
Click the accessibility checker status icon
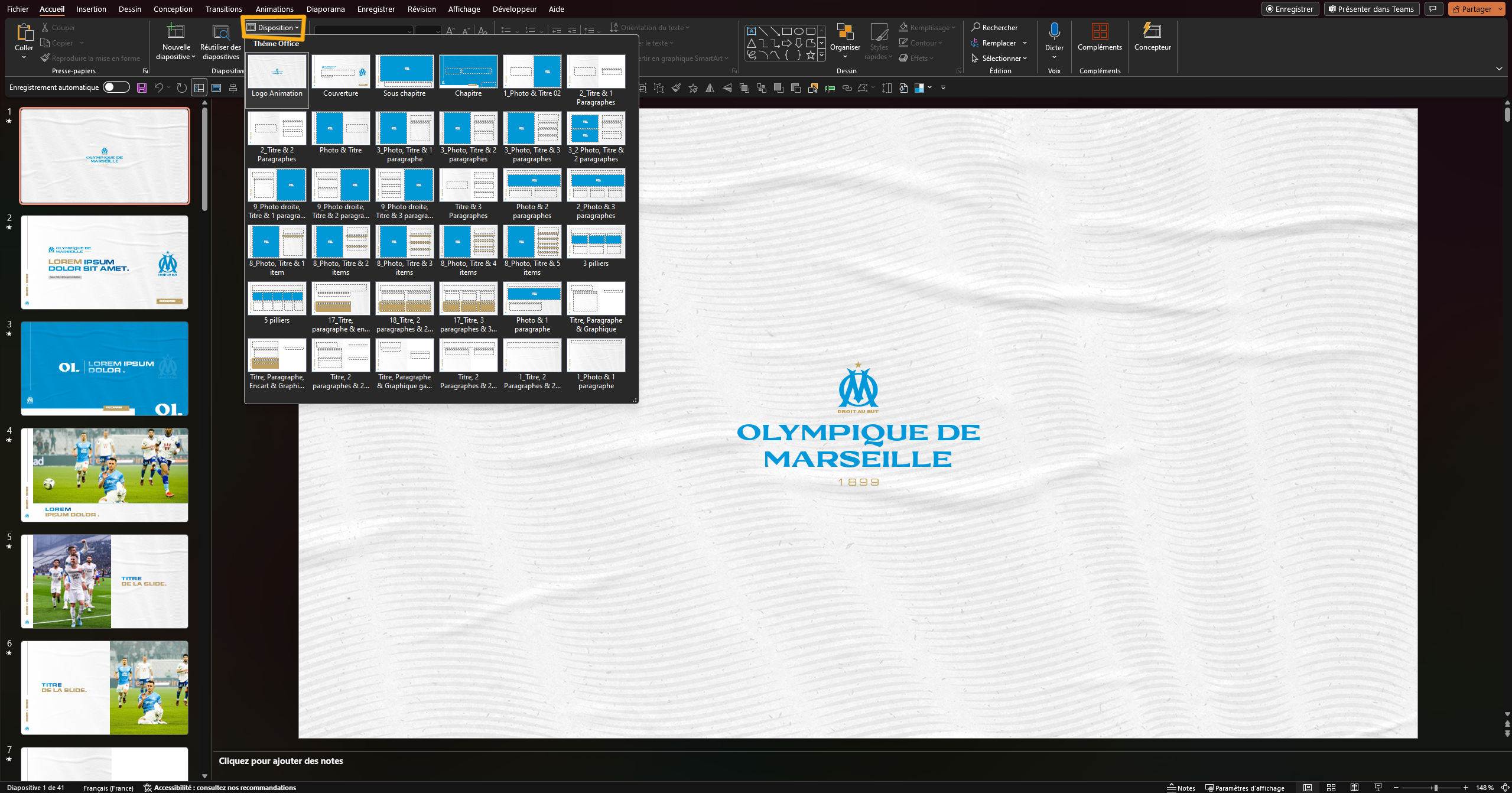pyautogui.click(x=148, y=788)
